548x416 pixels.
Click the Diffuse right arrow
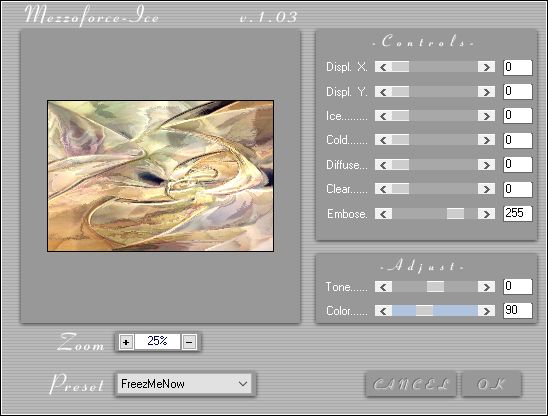coord(486,165)
